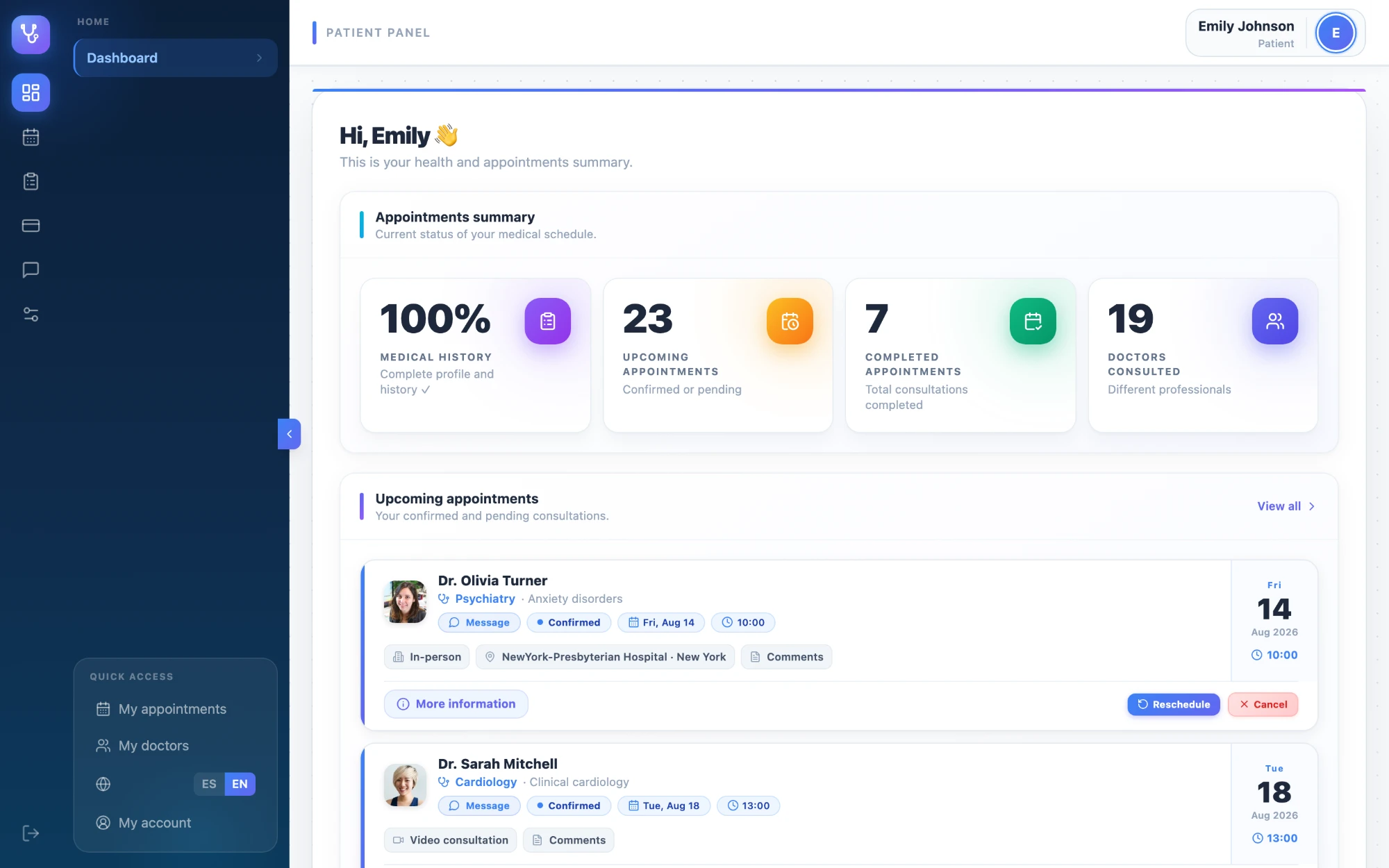Image resolution: width=1389 pixels, height=868 pixels.
Task: Open the chat messages sidebar icon
Action: coord(31,270)
